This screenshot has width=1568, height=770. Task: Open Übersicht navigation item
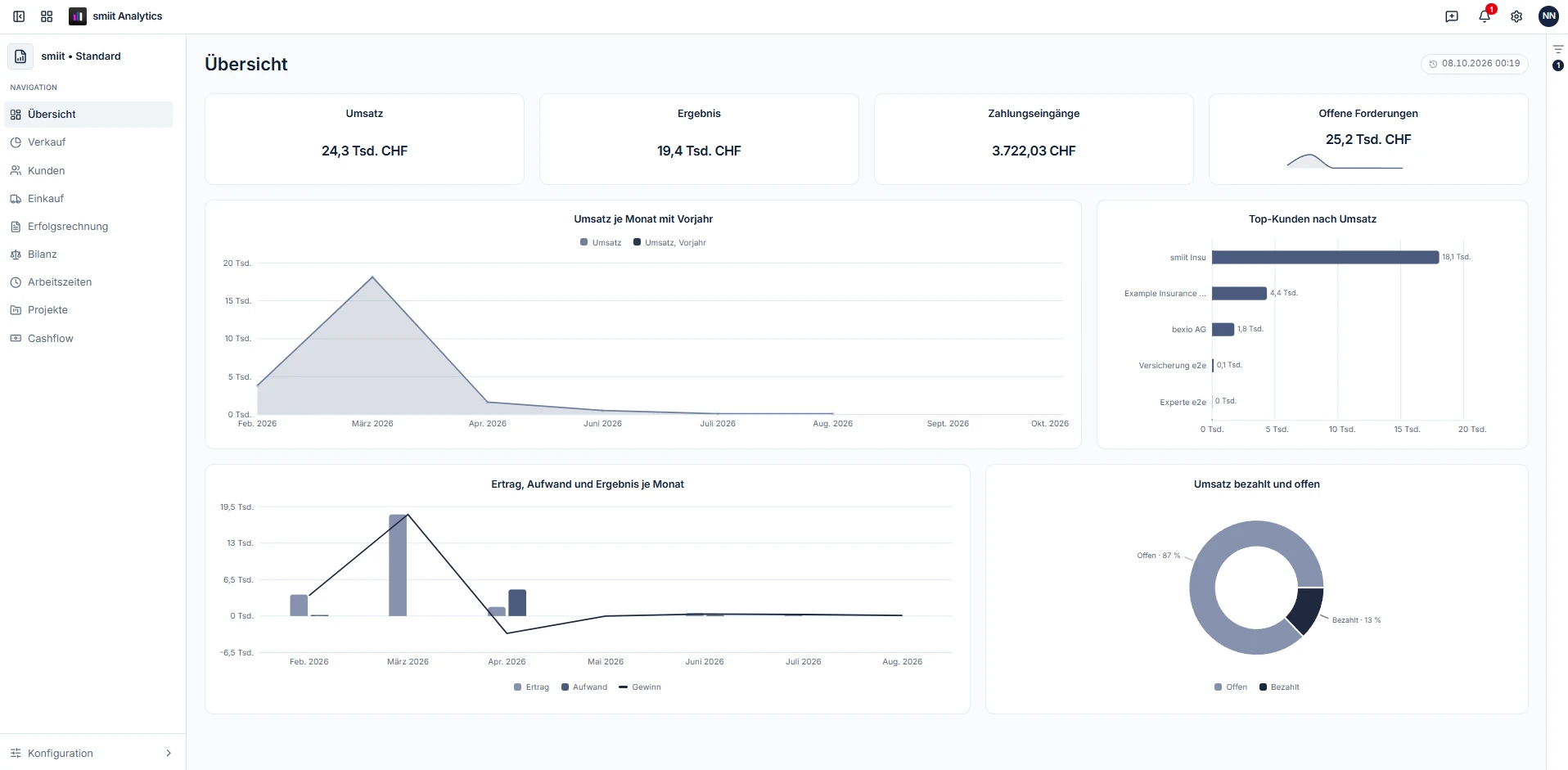pyautogui.click(x=88, y=115)
